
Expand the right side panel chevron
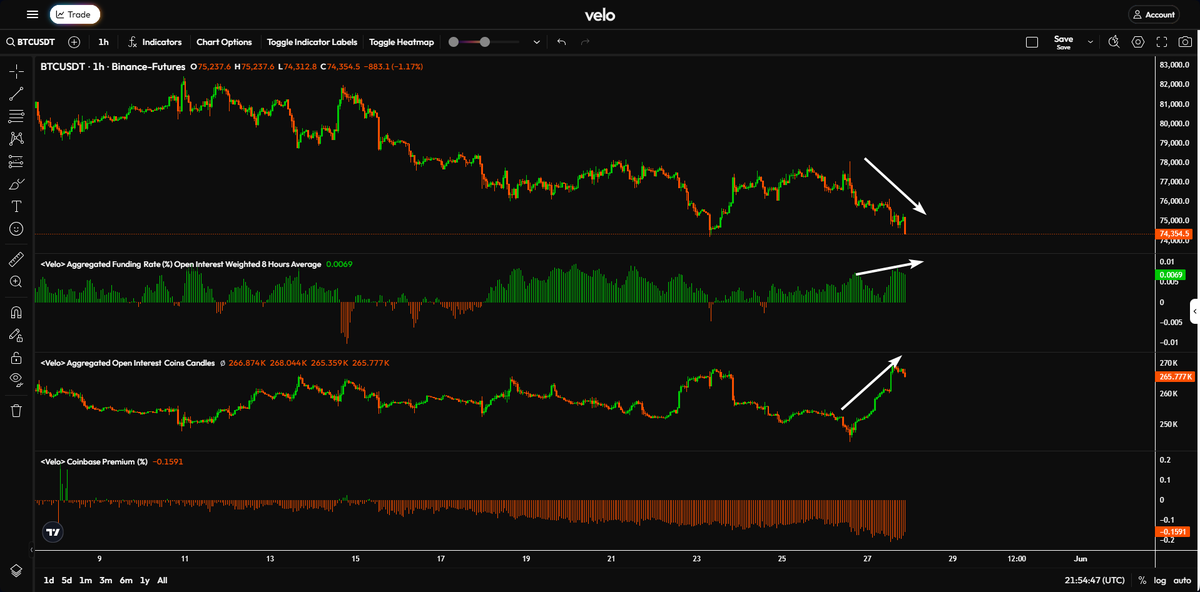(1195, 312)
